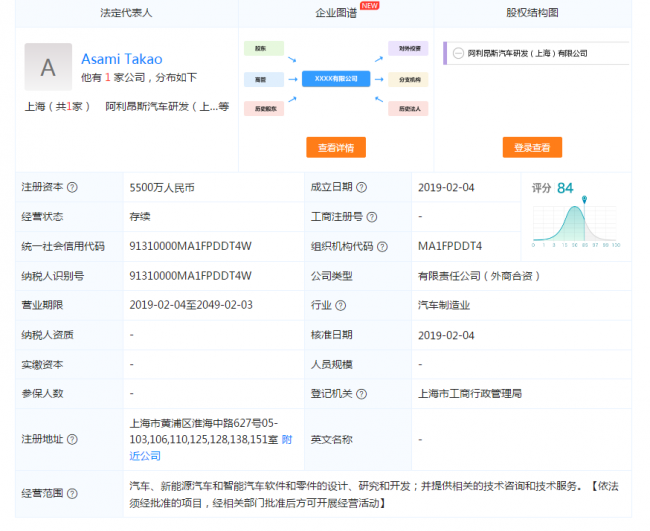Click the help icon beside 登记机关

point(361,394)
